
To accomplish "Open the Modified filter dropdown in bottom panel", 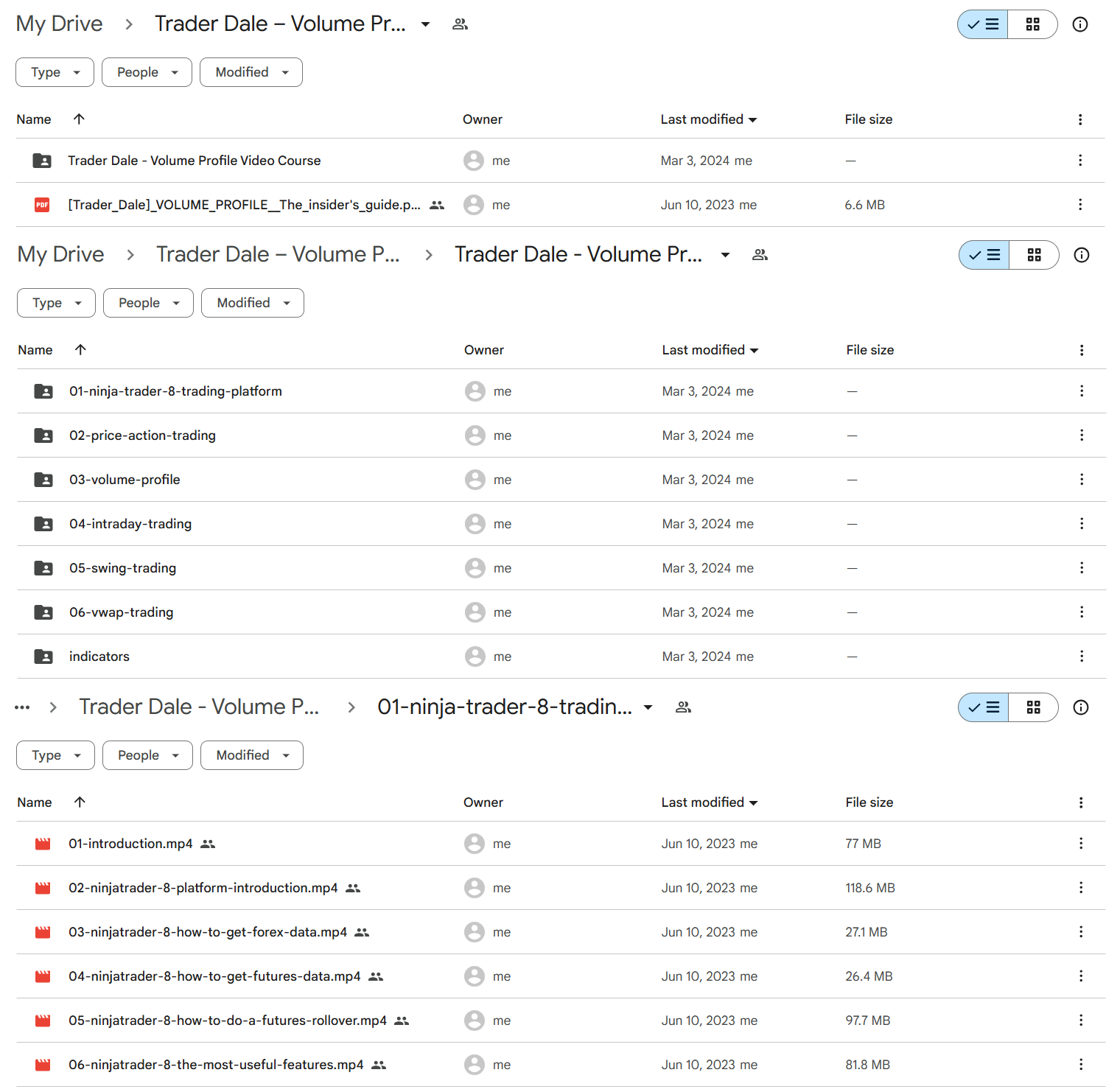I will coord(252,755).
